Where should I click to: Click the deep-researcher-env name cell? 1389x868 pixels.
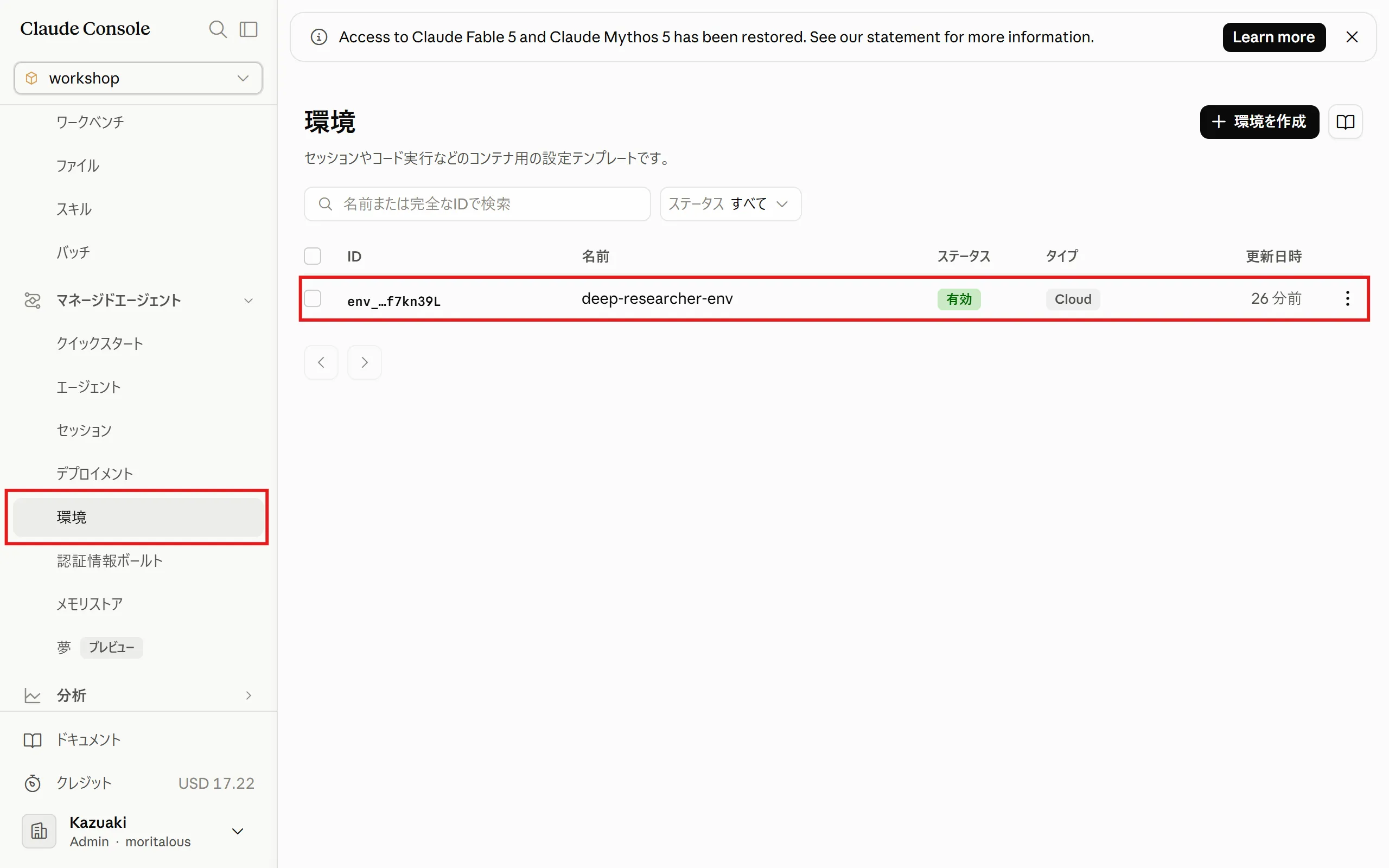click(657, 298)
